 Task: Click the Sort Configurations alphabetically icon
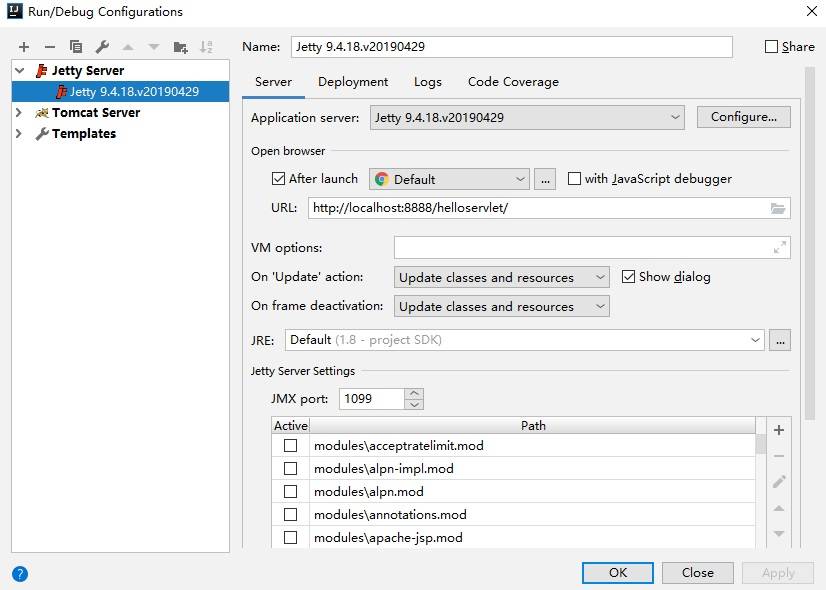tap(206, 47)
